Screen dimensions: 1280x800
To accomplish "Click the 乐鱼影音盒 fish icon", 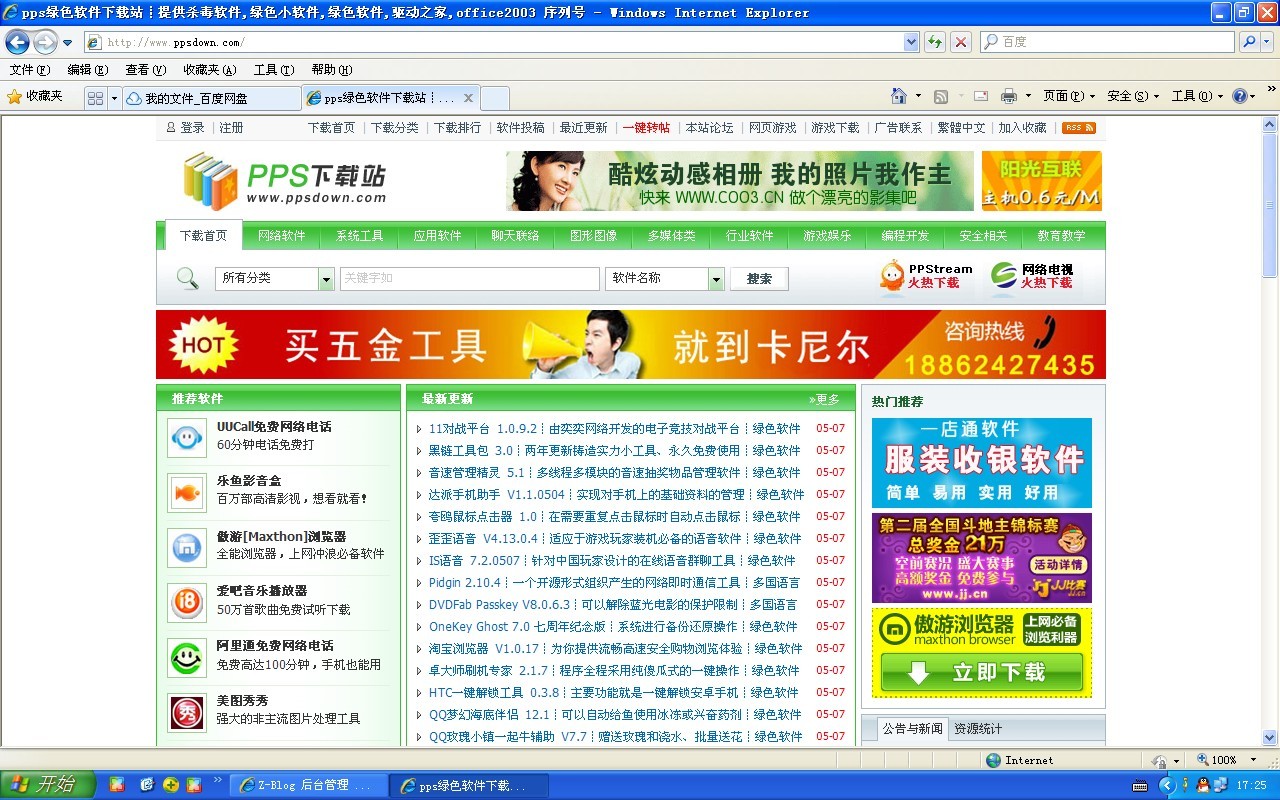I will pyautogui.click(x=187, y=492).
